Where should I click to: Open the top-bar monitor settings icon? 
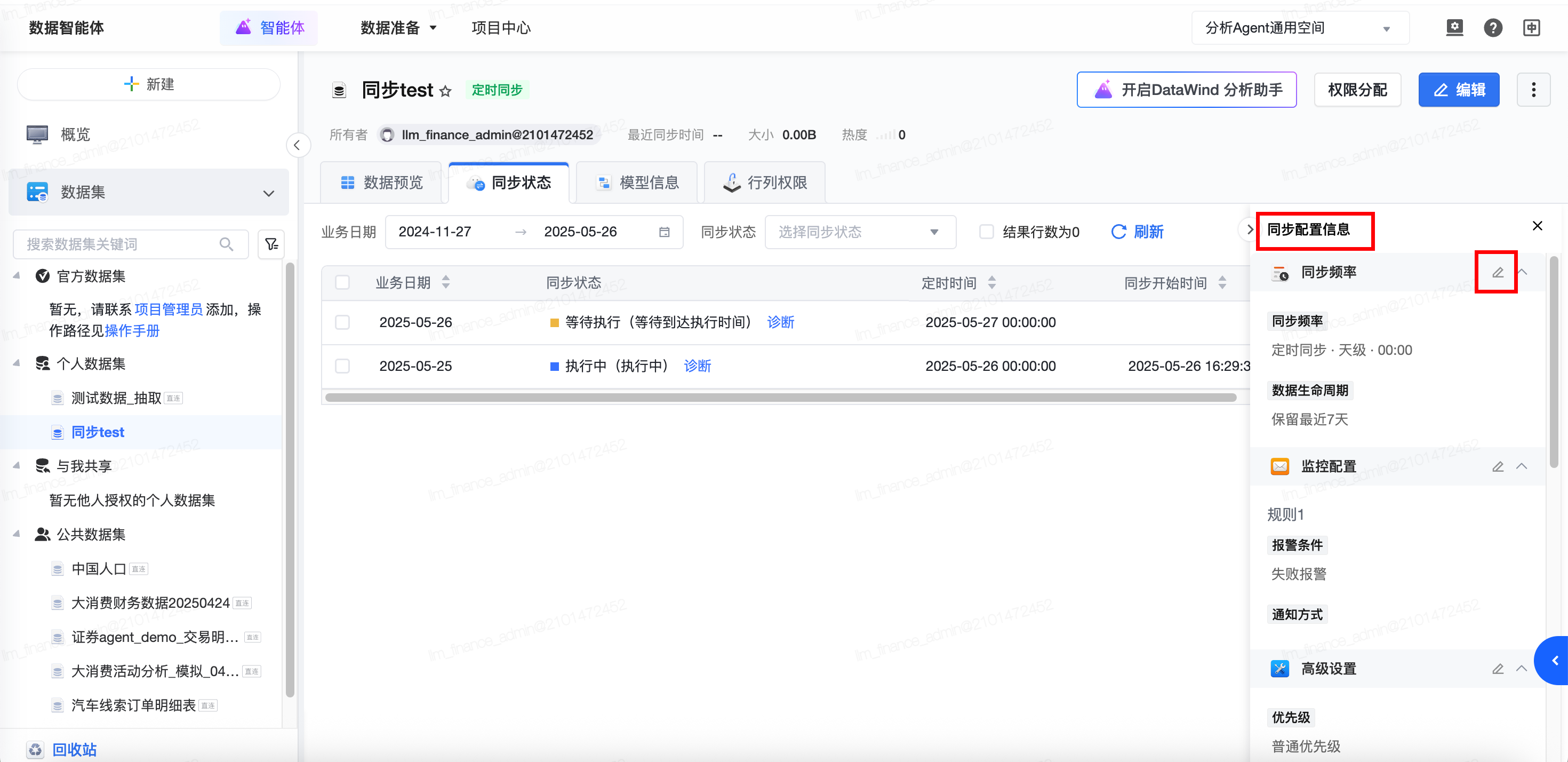point(1454,27)
